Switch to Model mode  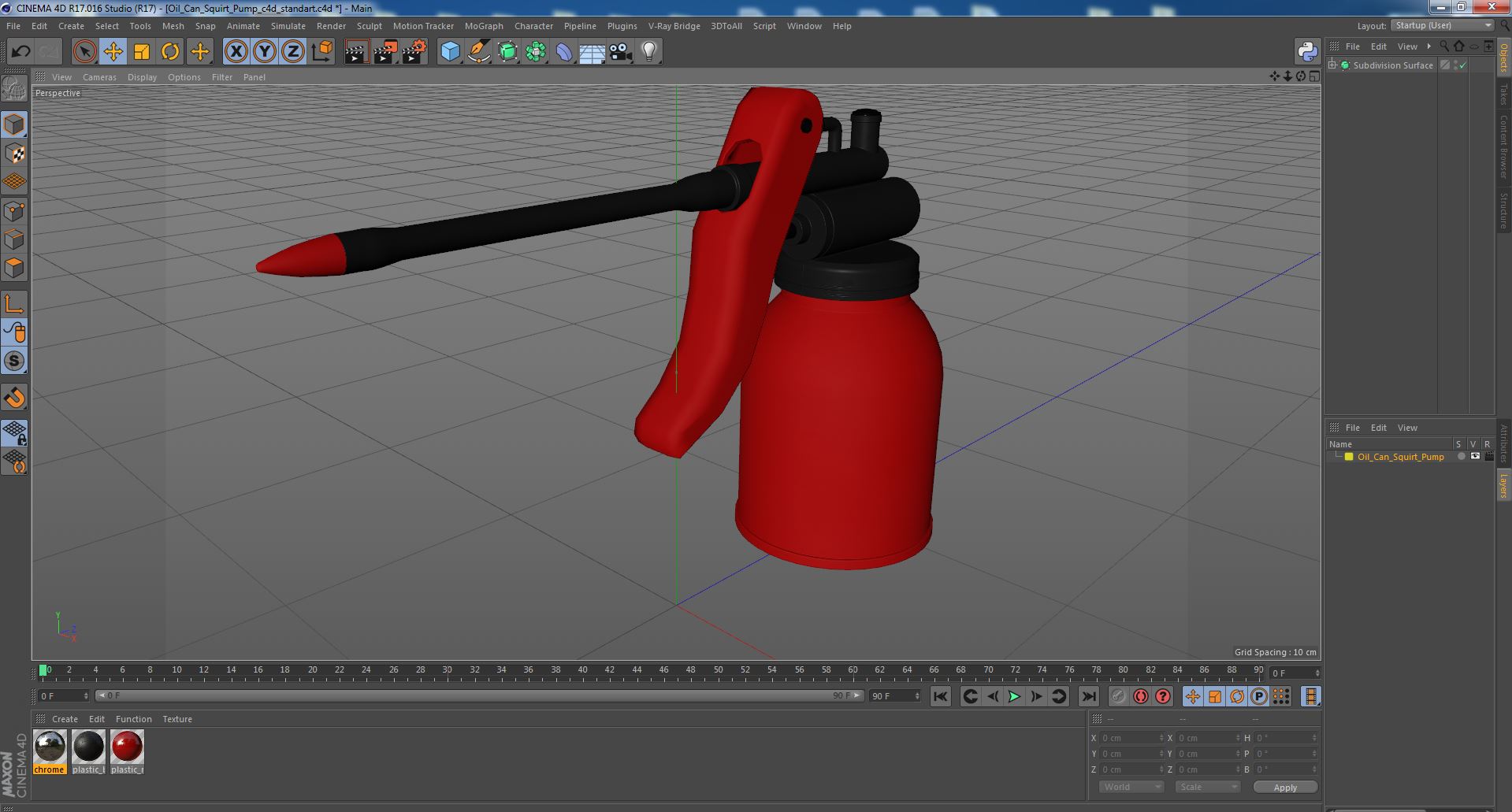coord(14,124)
